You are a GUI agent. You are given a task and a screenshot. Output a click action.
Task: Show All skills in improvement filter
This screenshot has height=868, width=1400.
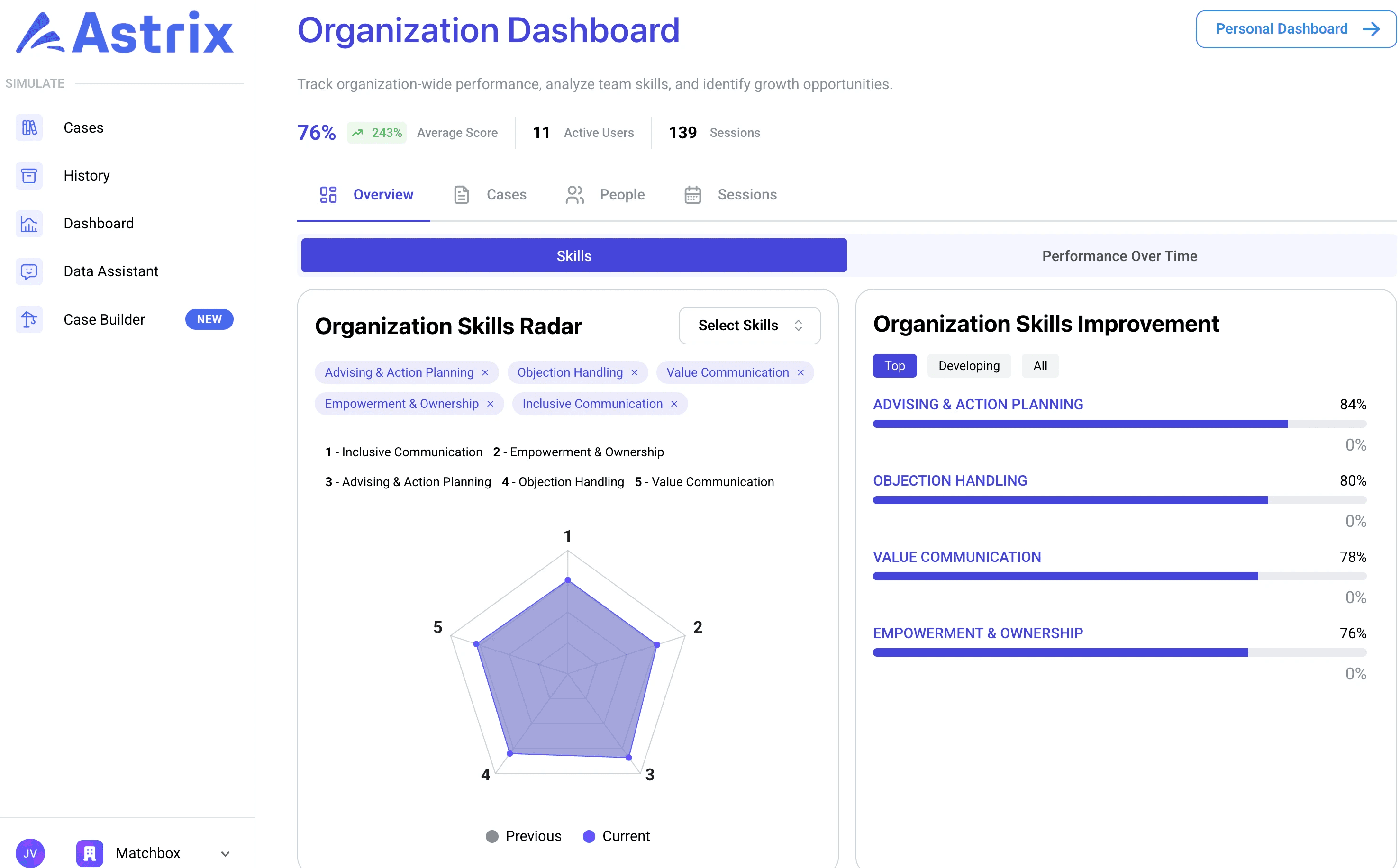[x=1039, y=366]
